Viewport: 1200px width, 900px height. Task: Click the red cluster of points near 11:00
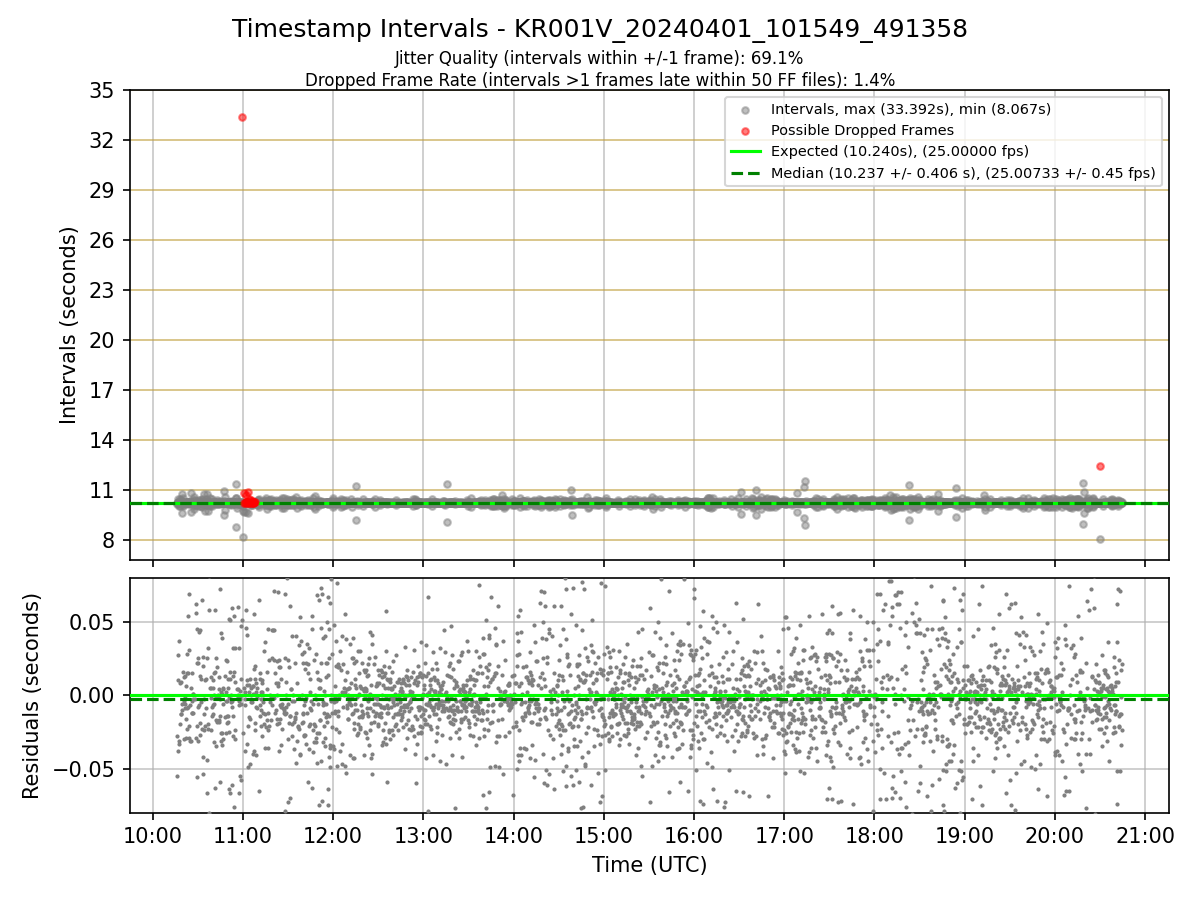click(248, 499)
